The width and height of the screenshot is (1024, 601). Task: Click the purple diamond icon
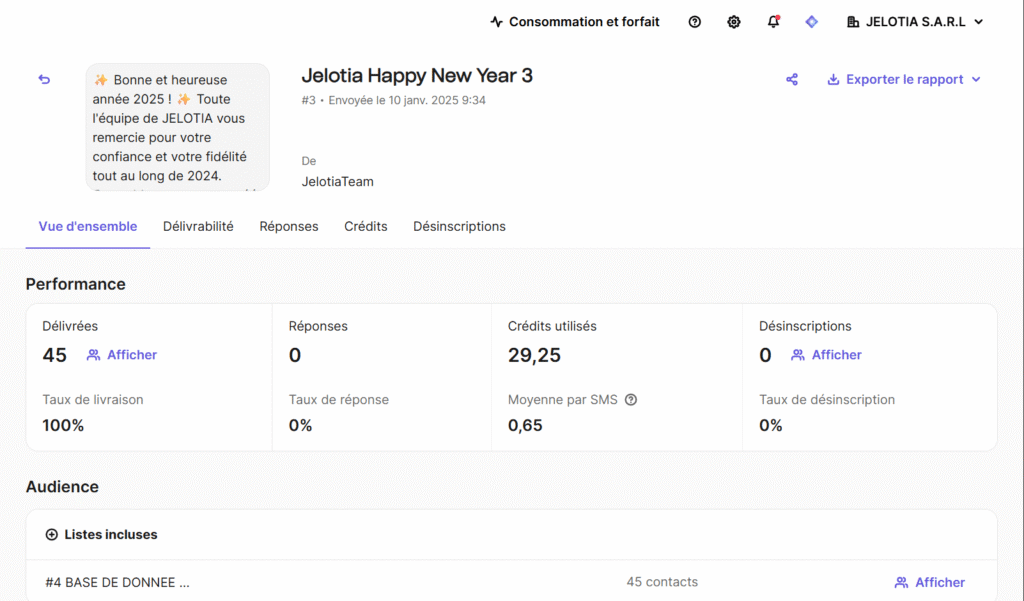pyautogui.click(x=811, y=22)
